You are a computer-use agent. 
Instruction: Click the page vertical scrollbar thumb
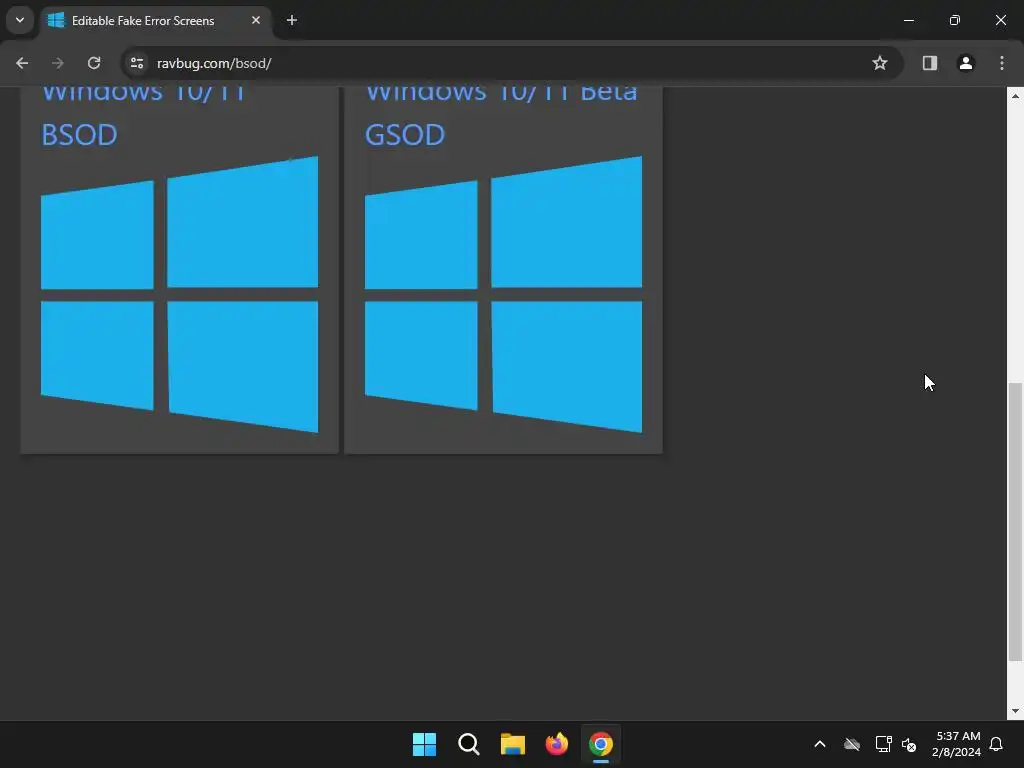1015,522
